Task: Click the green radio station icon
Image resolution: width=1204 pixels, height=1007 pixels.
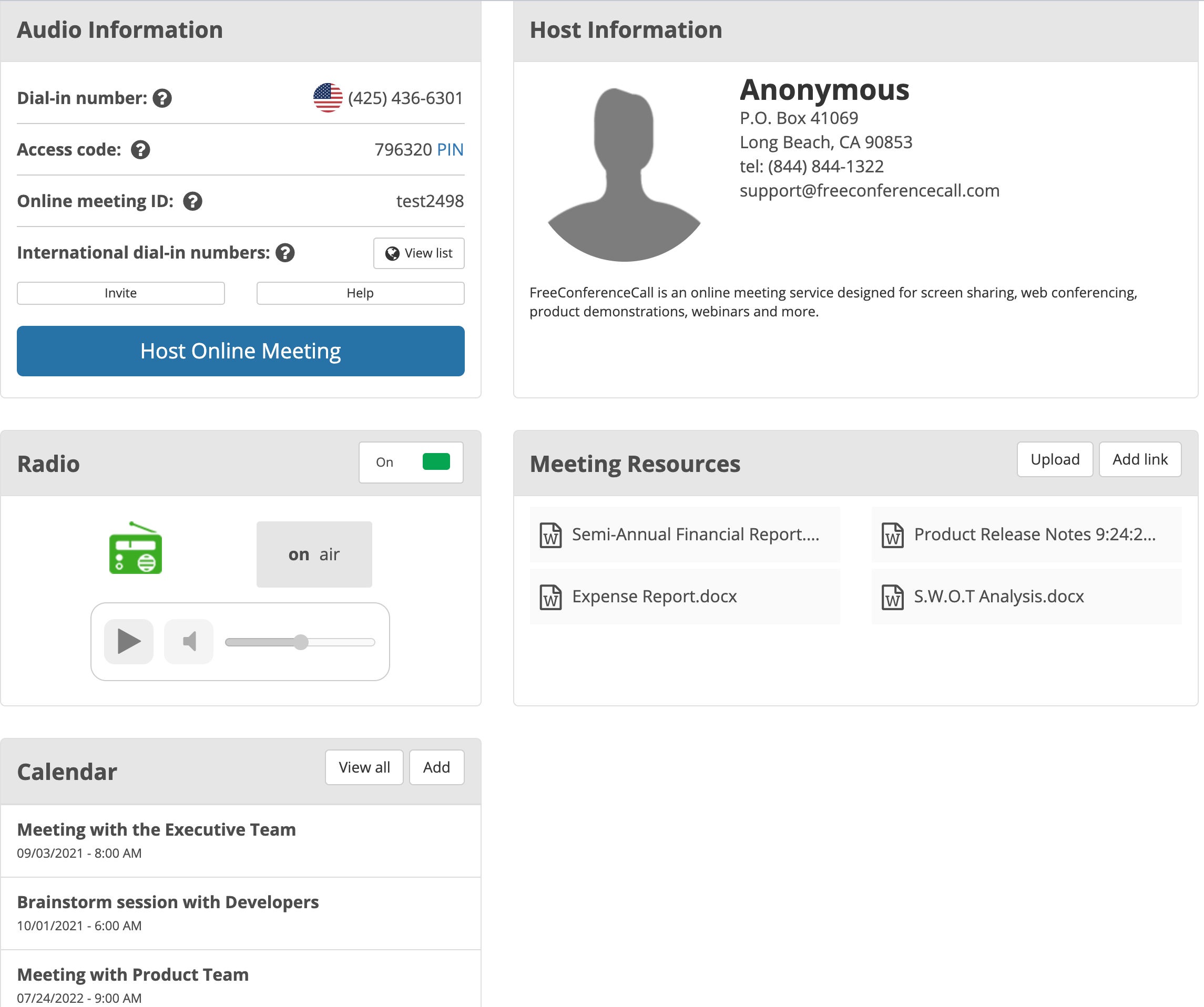Action: (x=136, y=549)
